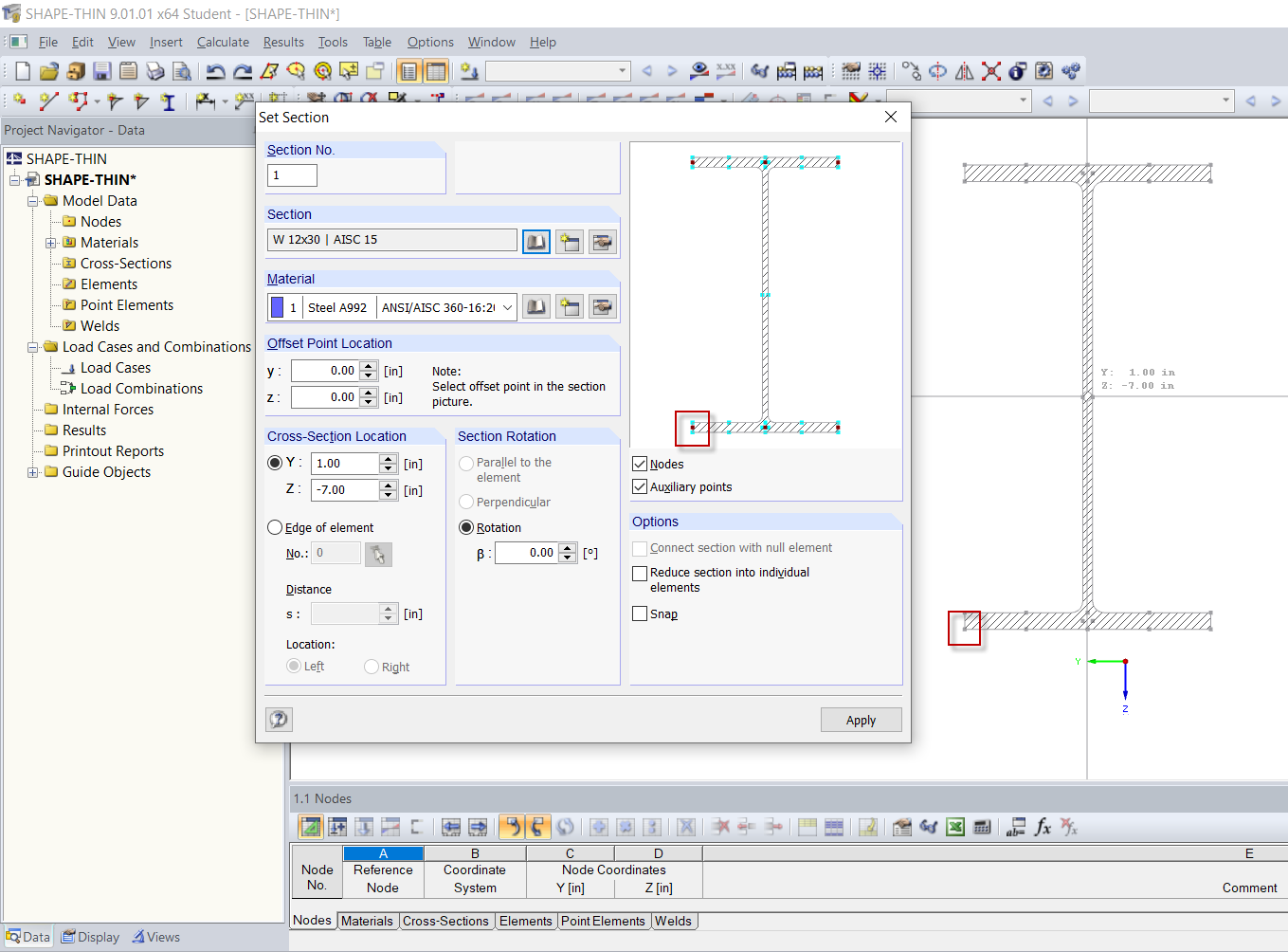
Task: Select Point Elements in the project tree
Action: (127, 305)
